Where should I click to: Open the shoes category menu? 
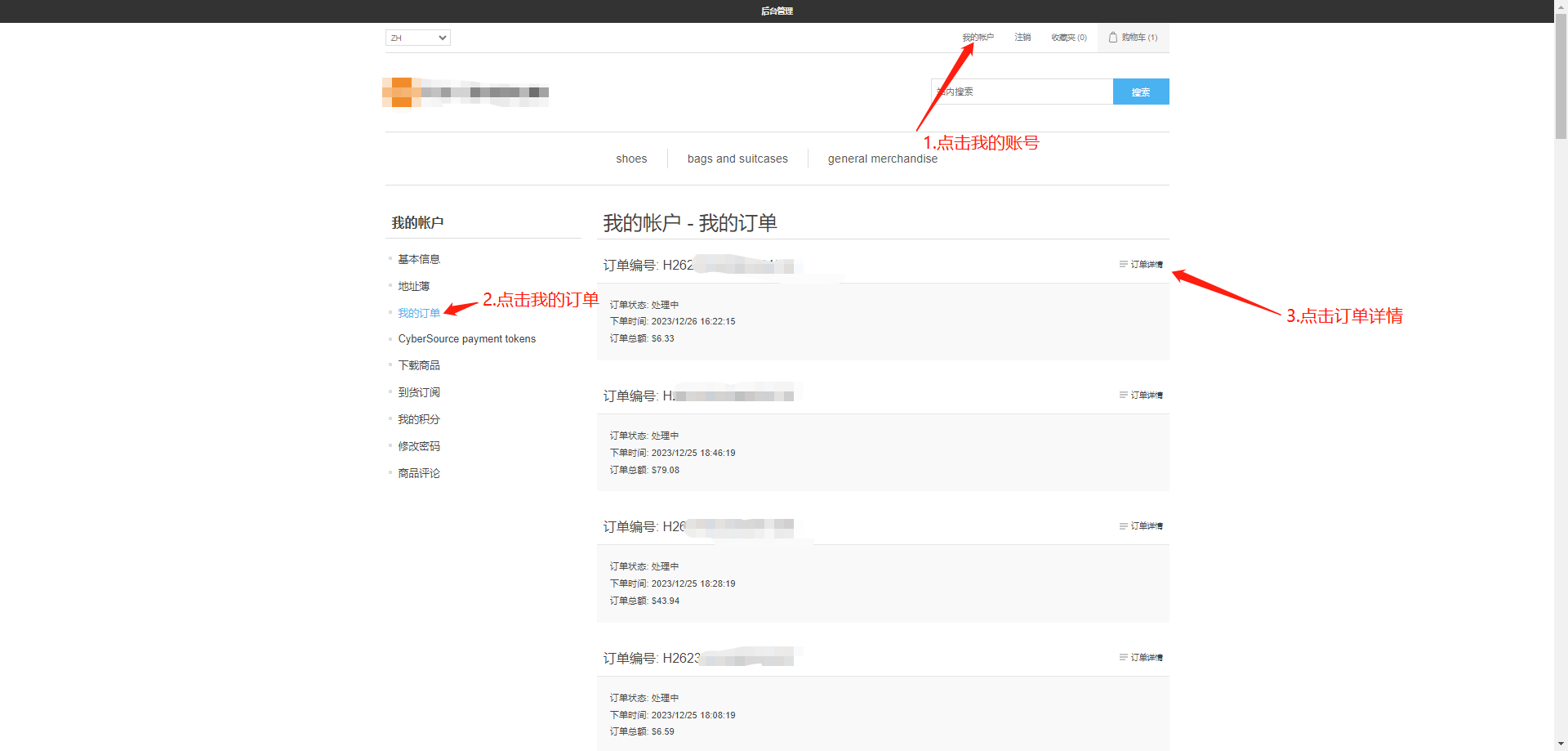tap(631, 159)
